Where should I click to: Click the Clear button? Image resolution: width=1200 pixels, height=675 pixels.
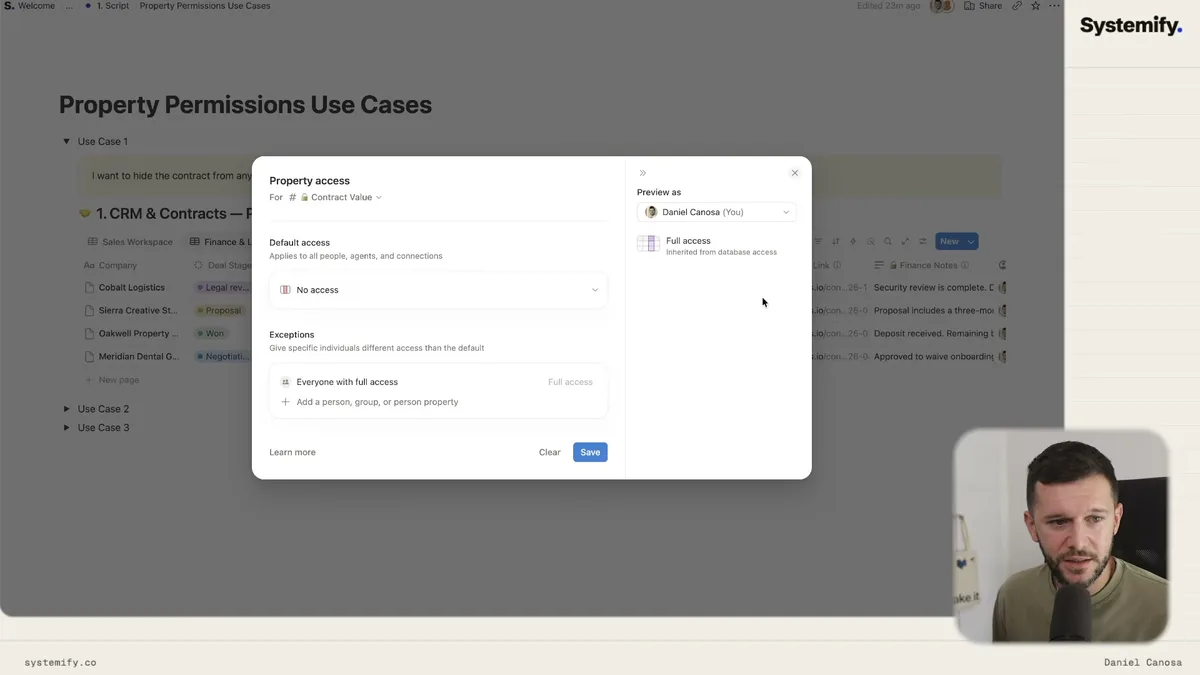(550, 452)
